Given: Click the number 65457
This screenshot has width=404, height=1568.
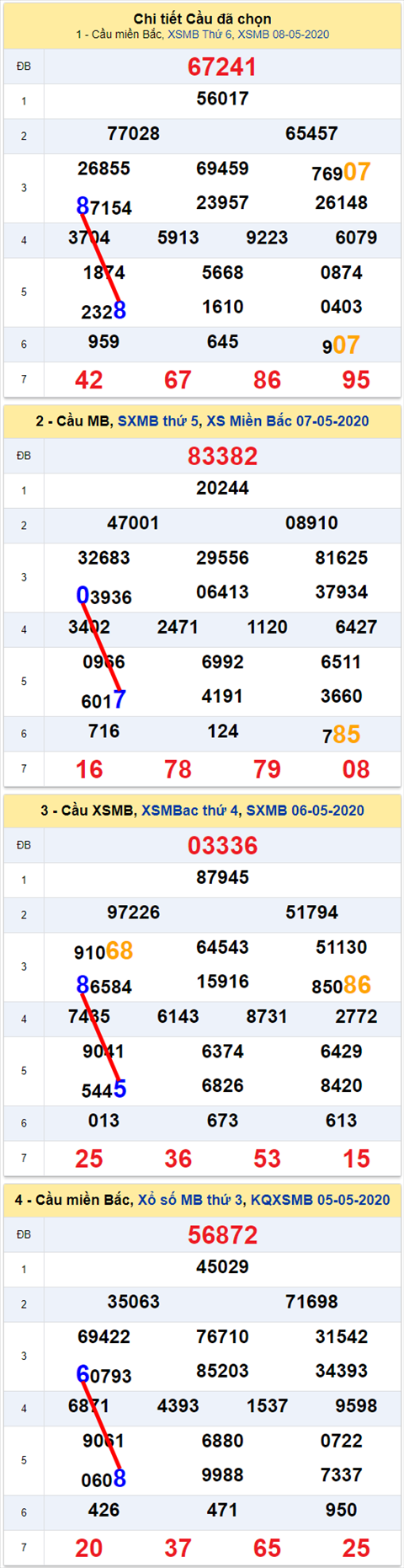Looking at the screenshot, I should 311,133.
